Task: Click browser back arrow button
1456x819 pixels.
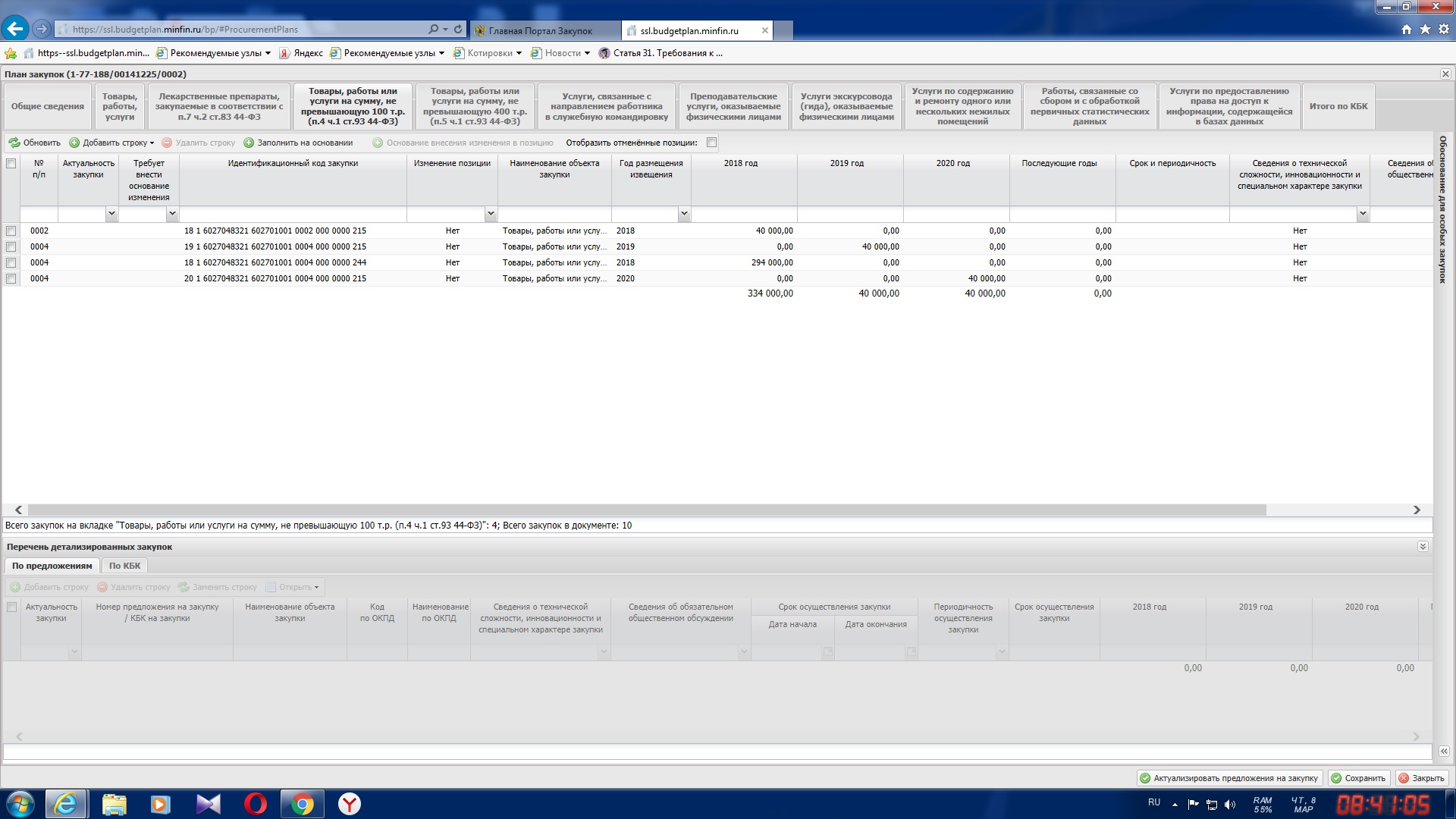Action: [x=14, y=30]
